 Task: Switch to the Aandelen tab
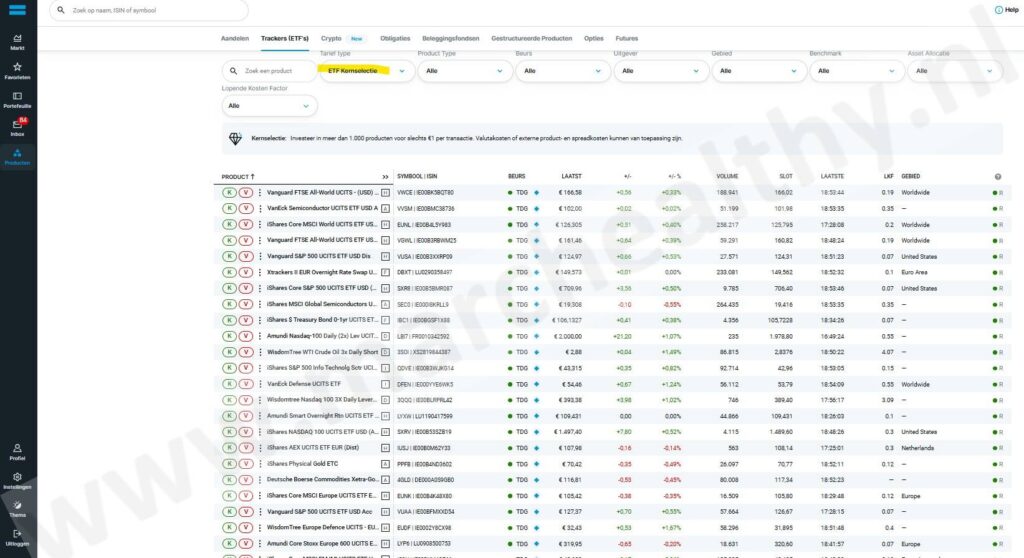pyautogui.click(x=234, y=39)
